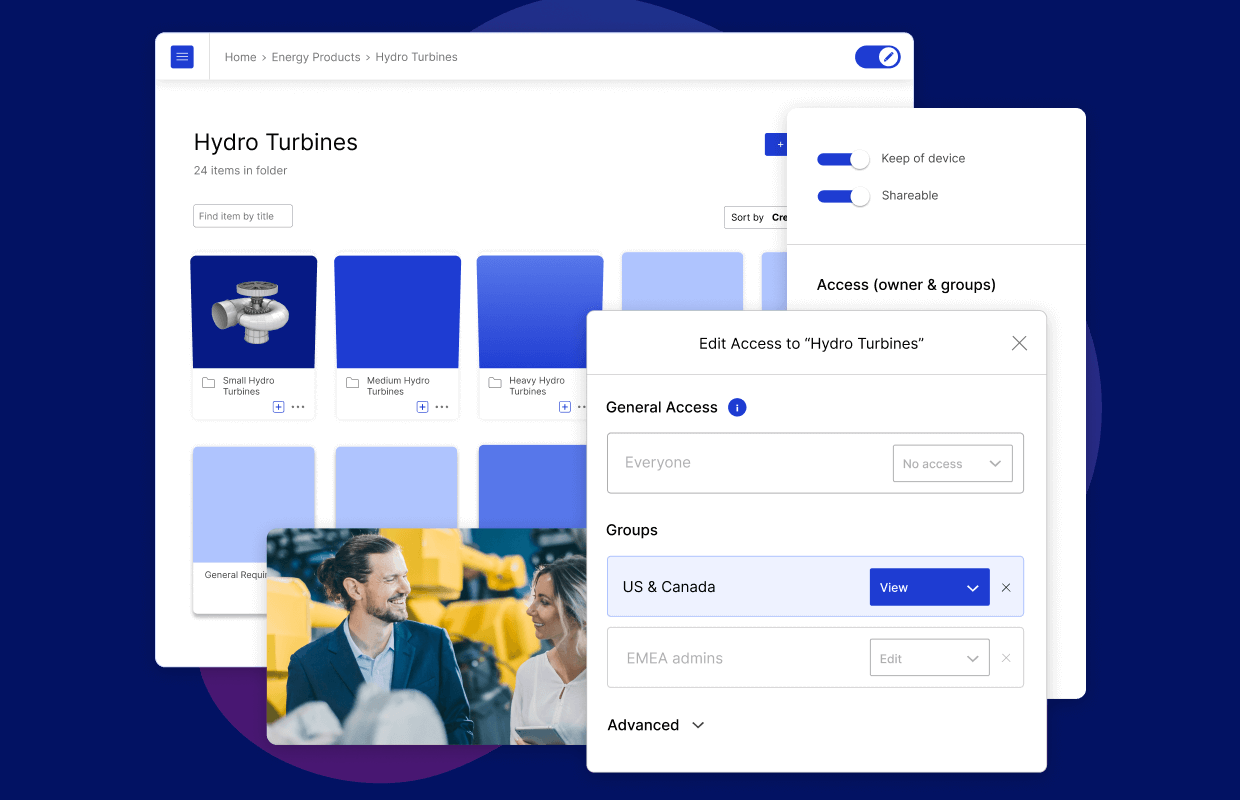Click the Heavy Hydro Turbines folder icon
The image size is (1240, 800).
[x=495, y=383]
